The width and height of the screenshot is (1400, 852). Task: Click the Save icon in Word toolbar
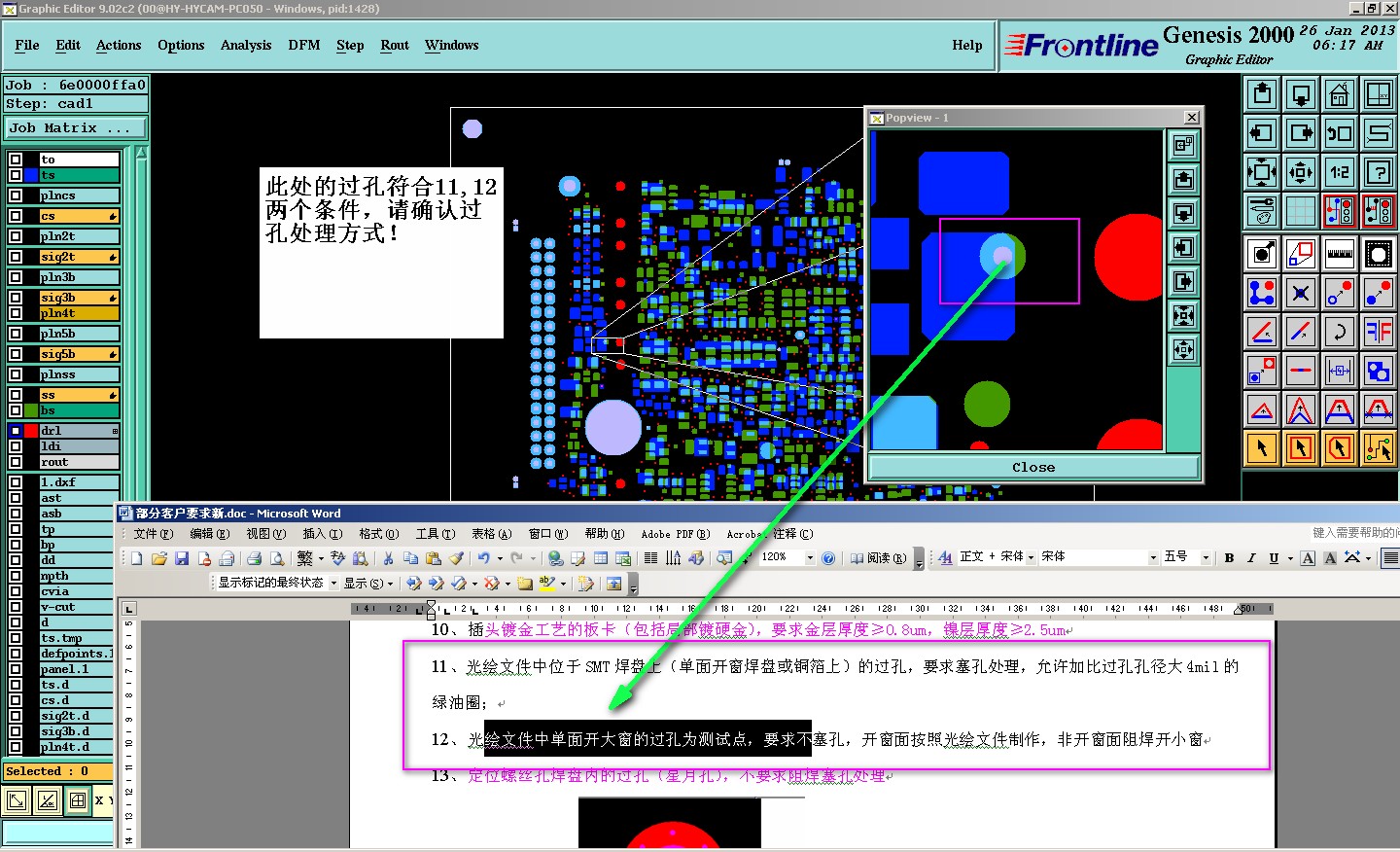tap(182, 558)
